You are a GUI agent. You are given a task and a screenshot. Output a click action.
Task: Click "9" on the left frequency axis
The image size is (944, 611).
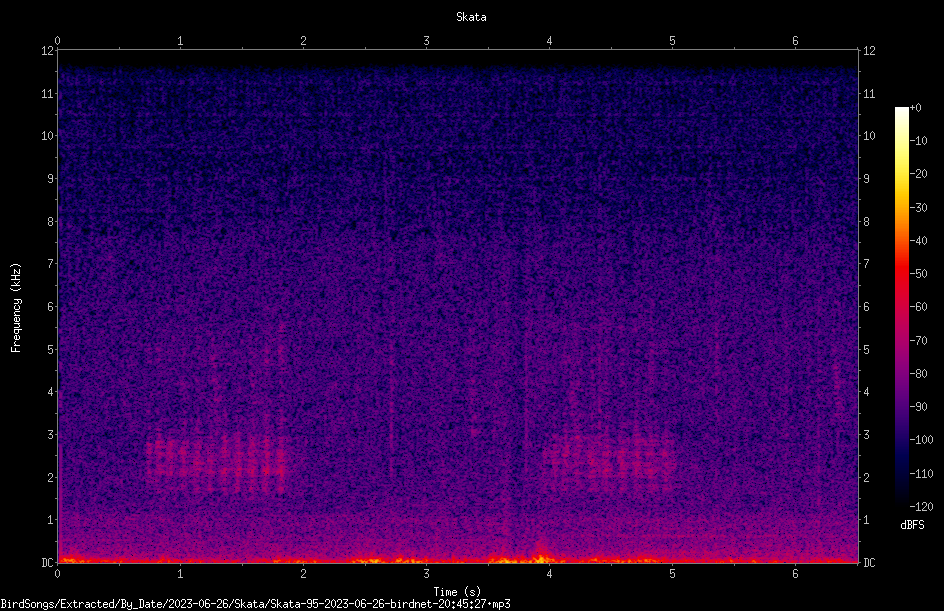pos(50,179)
